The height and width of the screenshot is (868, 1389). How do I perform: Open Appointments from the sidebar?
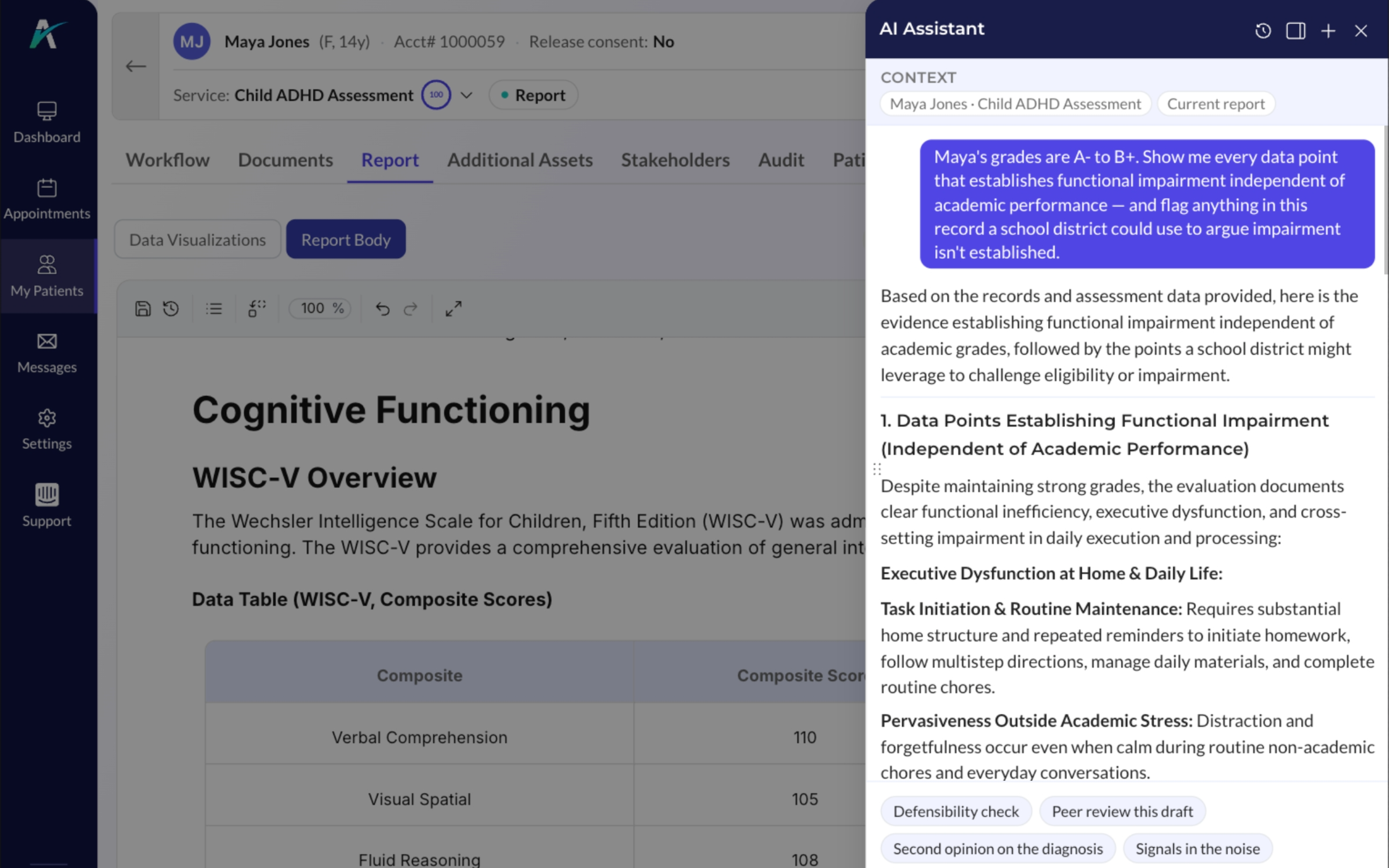(x=47, y=199)
